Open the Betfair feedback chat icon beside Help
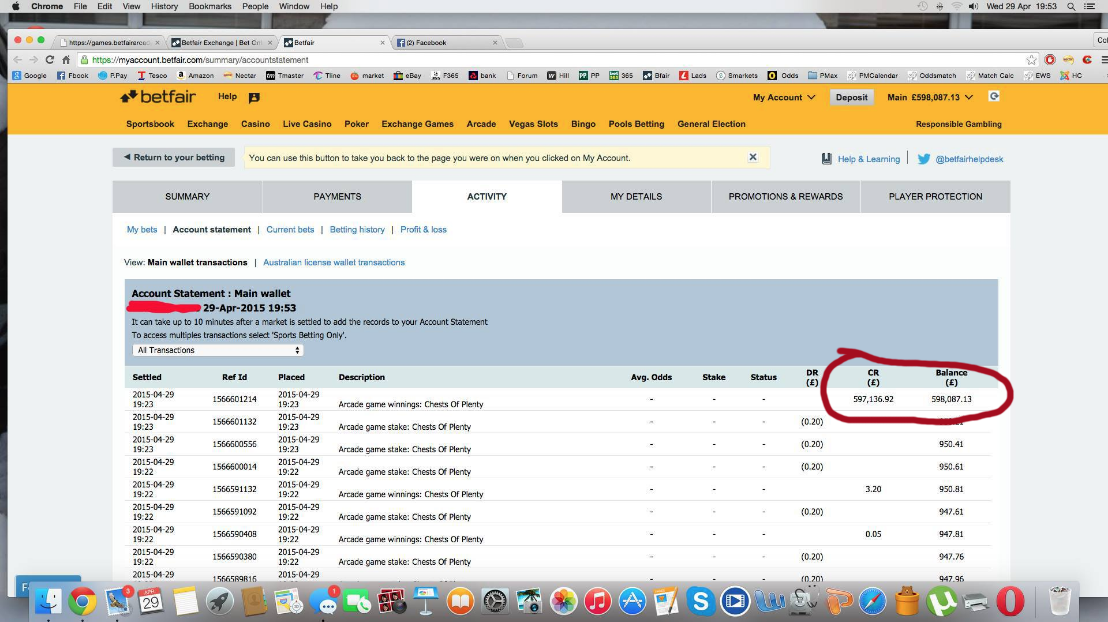Screen dimensions: 1108x622 254,98
